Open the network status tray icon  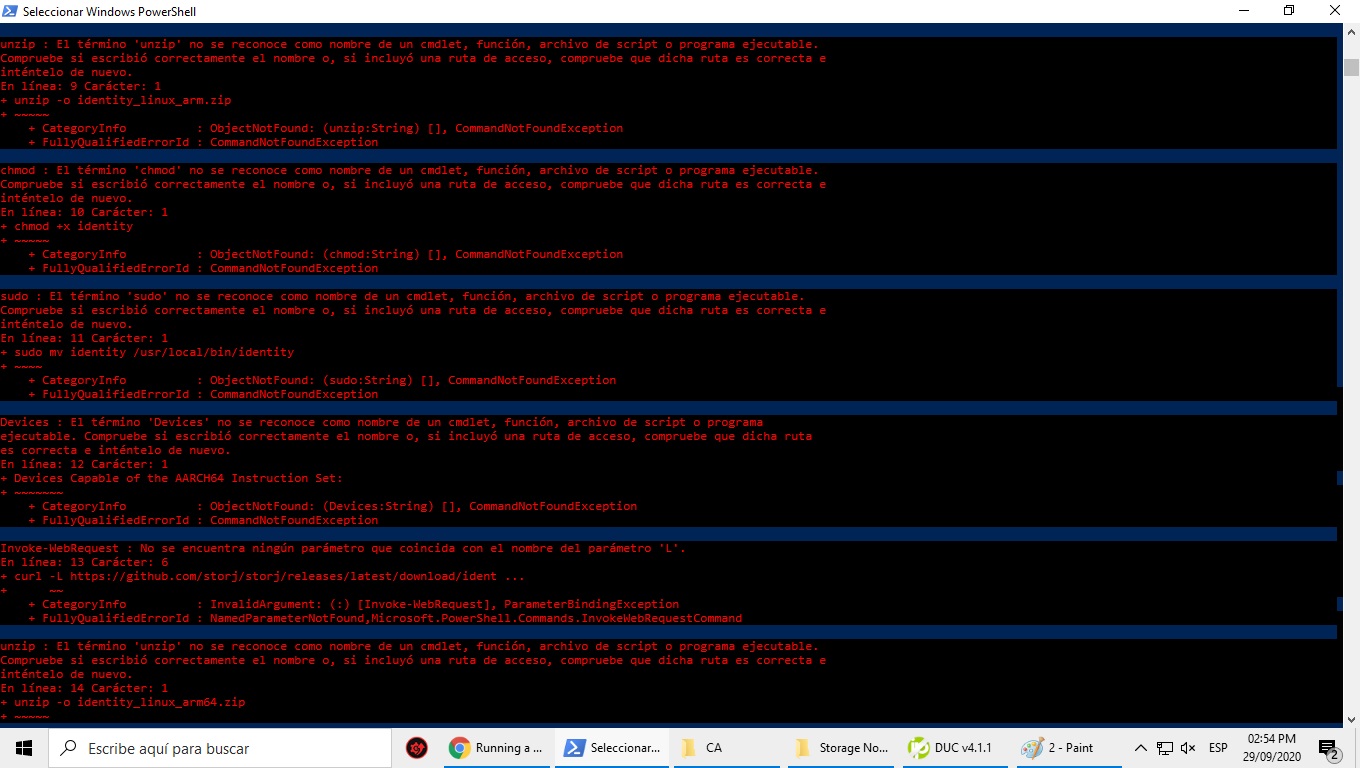(1165, 748)
